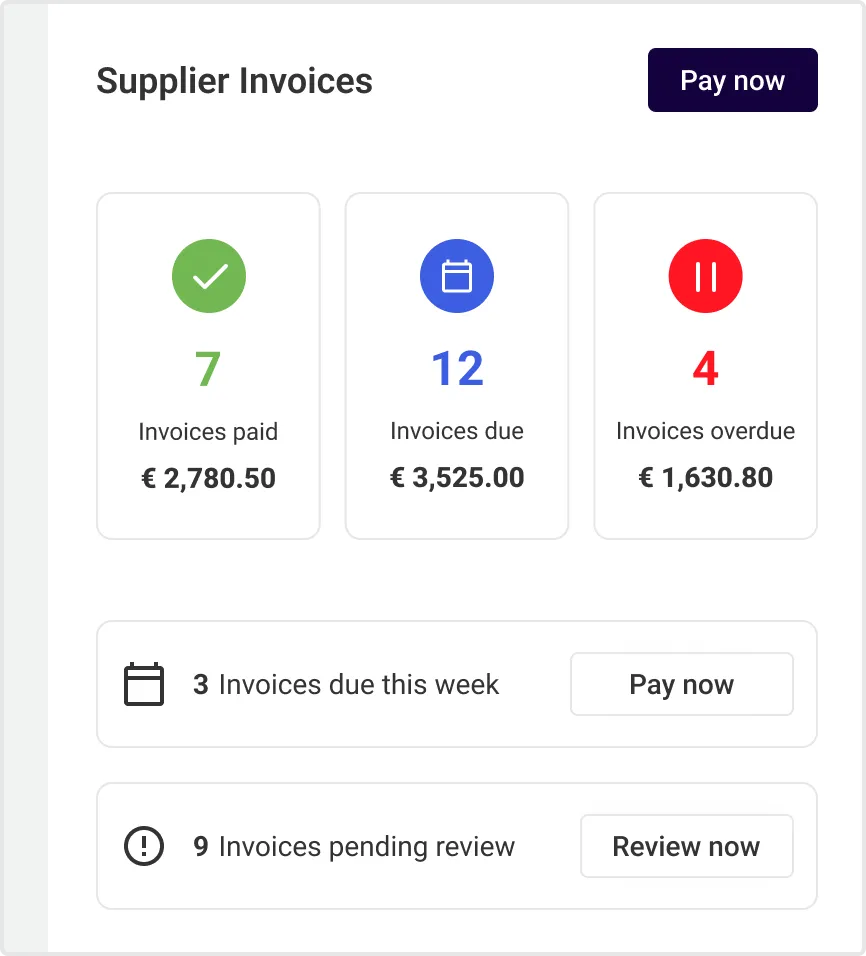The width and height of the screenshot is (866, 956).
Task: Click the green checkmark paid icon
Action: point(209,276)
